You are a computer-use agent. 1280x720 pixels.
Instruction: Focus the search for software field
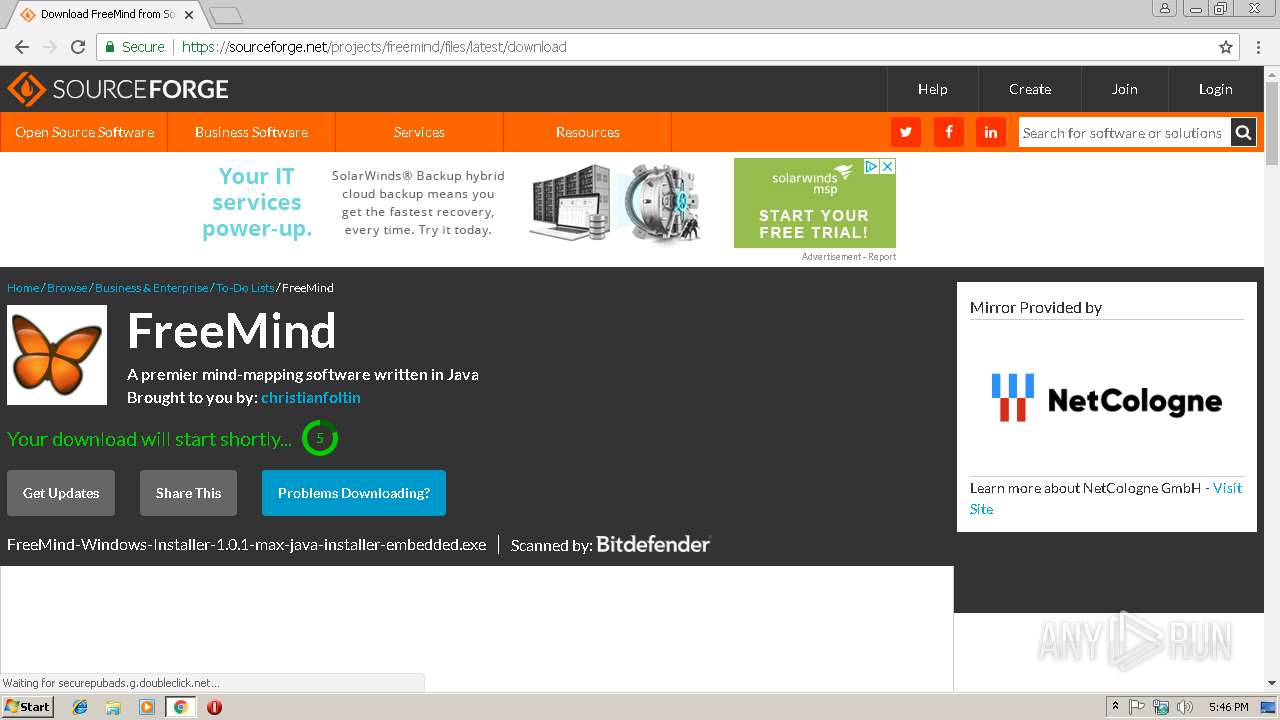pos(1124,132)
